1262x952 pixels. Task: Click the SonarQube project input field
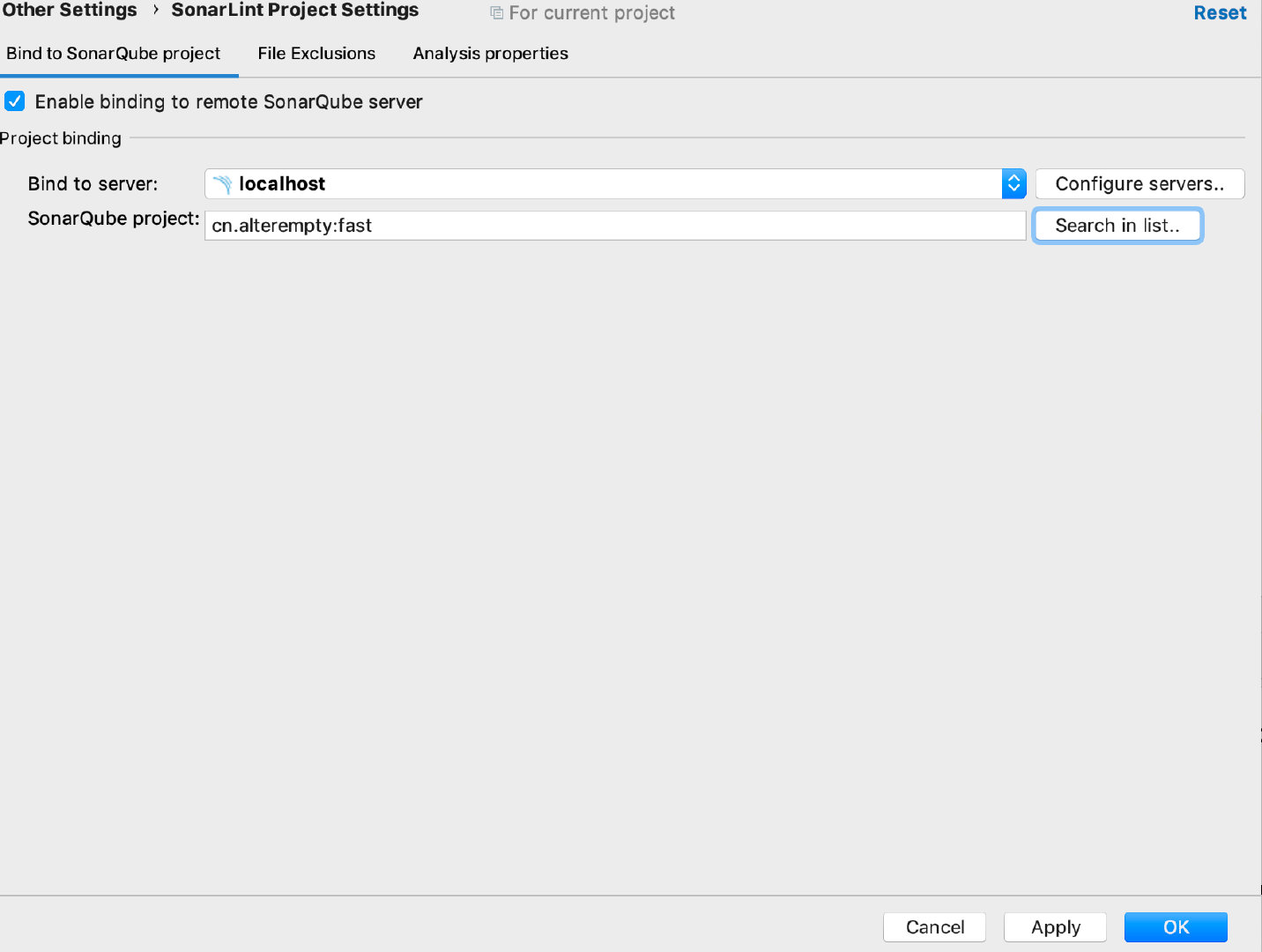tap(615, 226)
